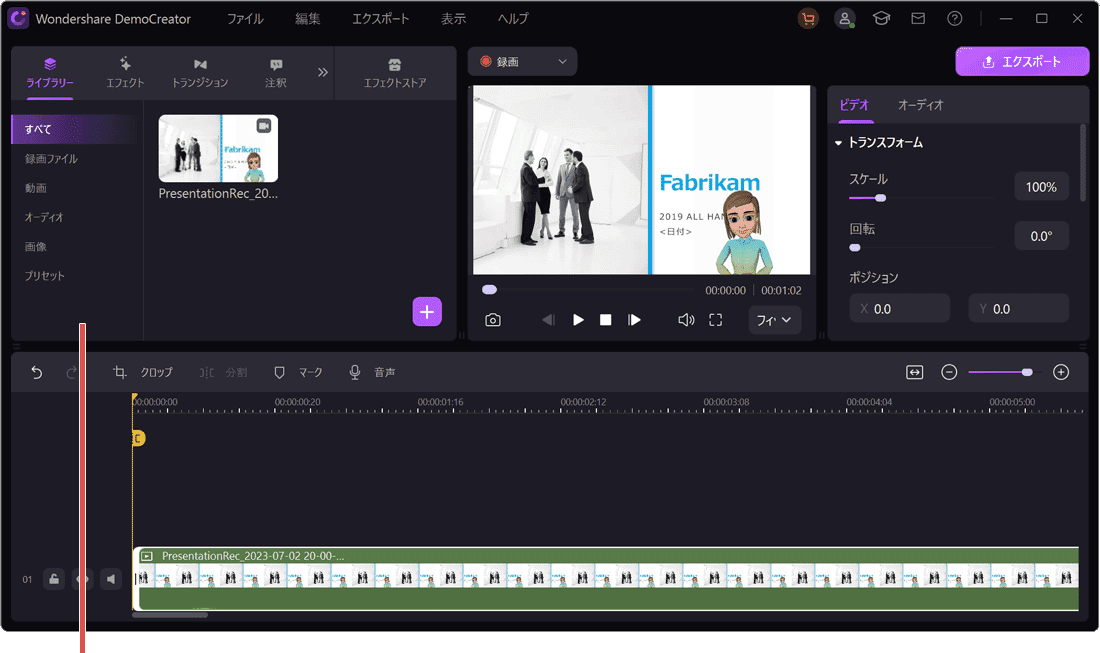Click the Undo icon above the timeline

(x=37, y=371)
